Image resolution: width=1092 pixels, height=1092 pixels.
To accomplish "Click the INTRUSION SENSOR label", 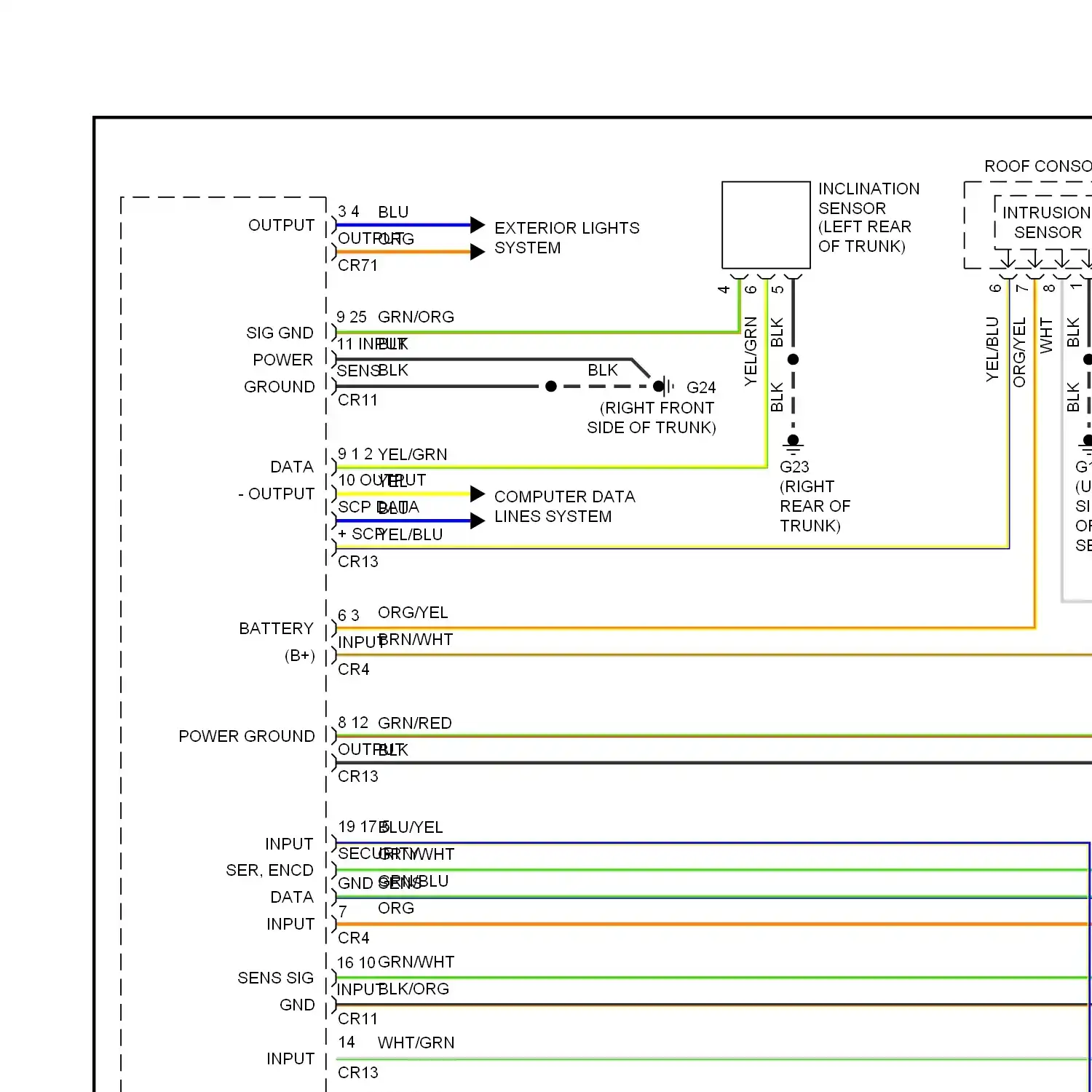I will (x=1047, y=223).
